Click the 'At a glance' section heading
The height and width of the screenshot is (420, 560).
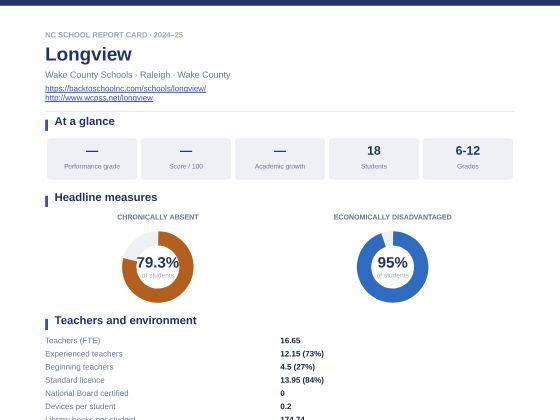(84, 121)
